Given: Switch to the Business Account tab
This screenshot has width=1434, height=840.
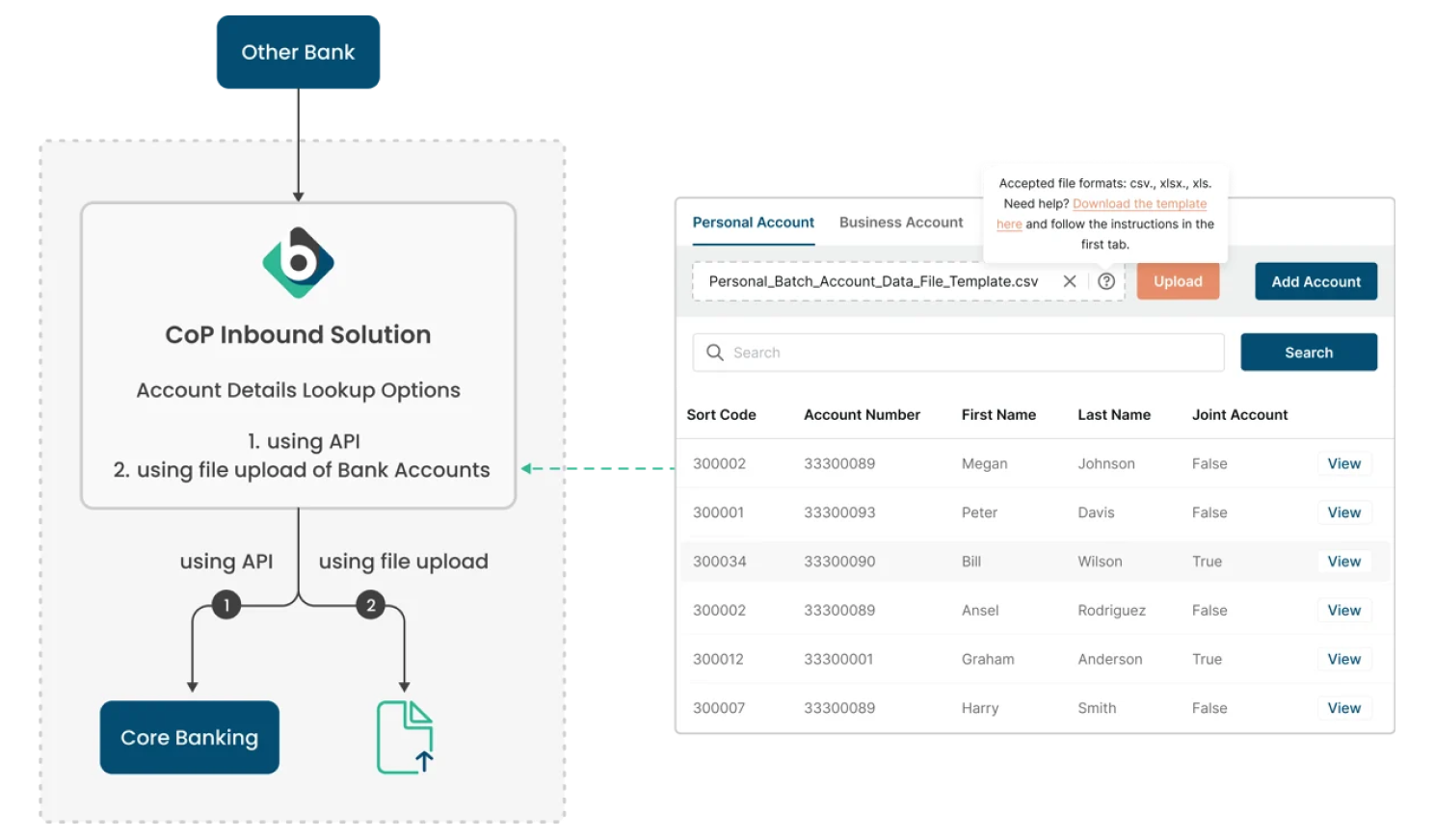Looking at the screenshot, I should pos(901,223).
